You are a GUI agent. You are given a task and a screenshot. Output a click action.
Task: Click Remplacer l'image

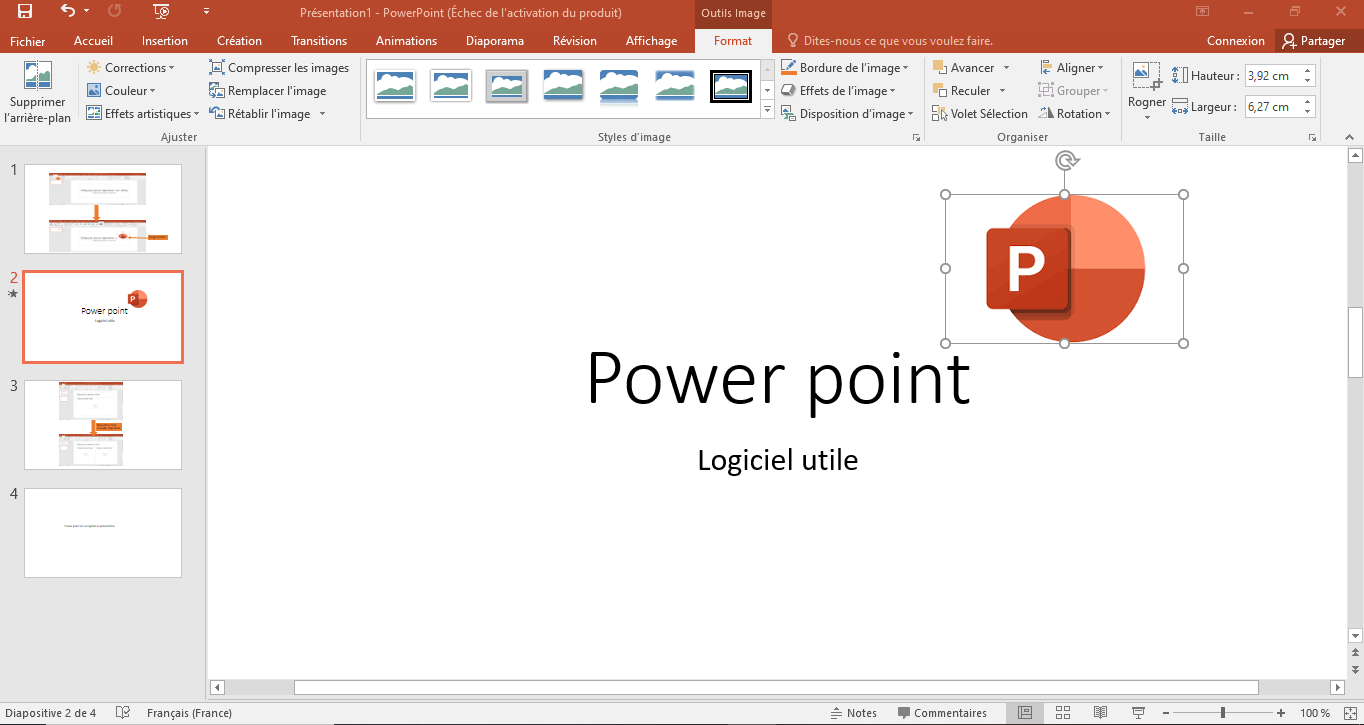(x=268, y=91)
